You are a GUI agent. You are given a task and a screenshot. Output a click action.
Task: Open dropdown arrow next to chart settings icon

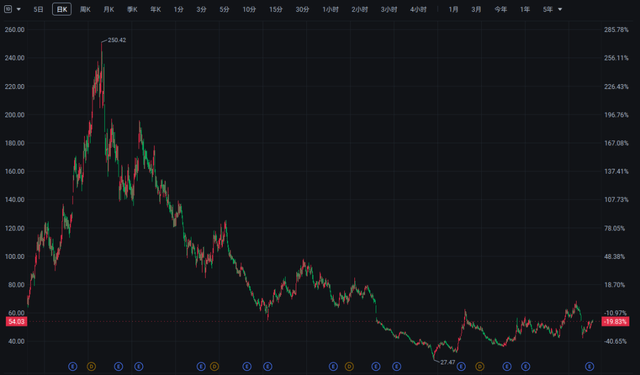[18, 9]
